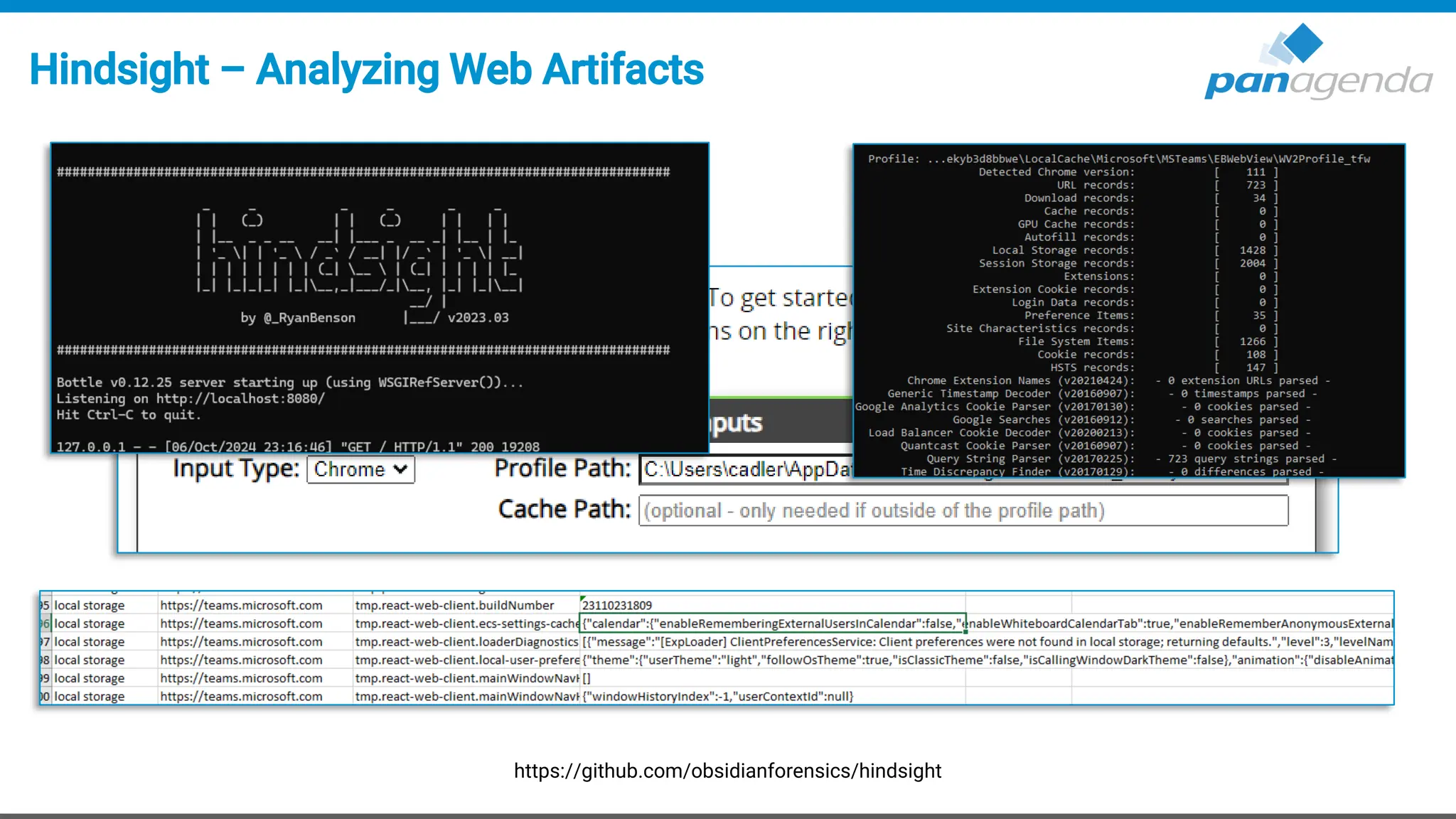The height and width of the screenshot is (819, 1456).
Task: Click the 'Hit Ctrl-C to quit.' line
Action: 129,414
